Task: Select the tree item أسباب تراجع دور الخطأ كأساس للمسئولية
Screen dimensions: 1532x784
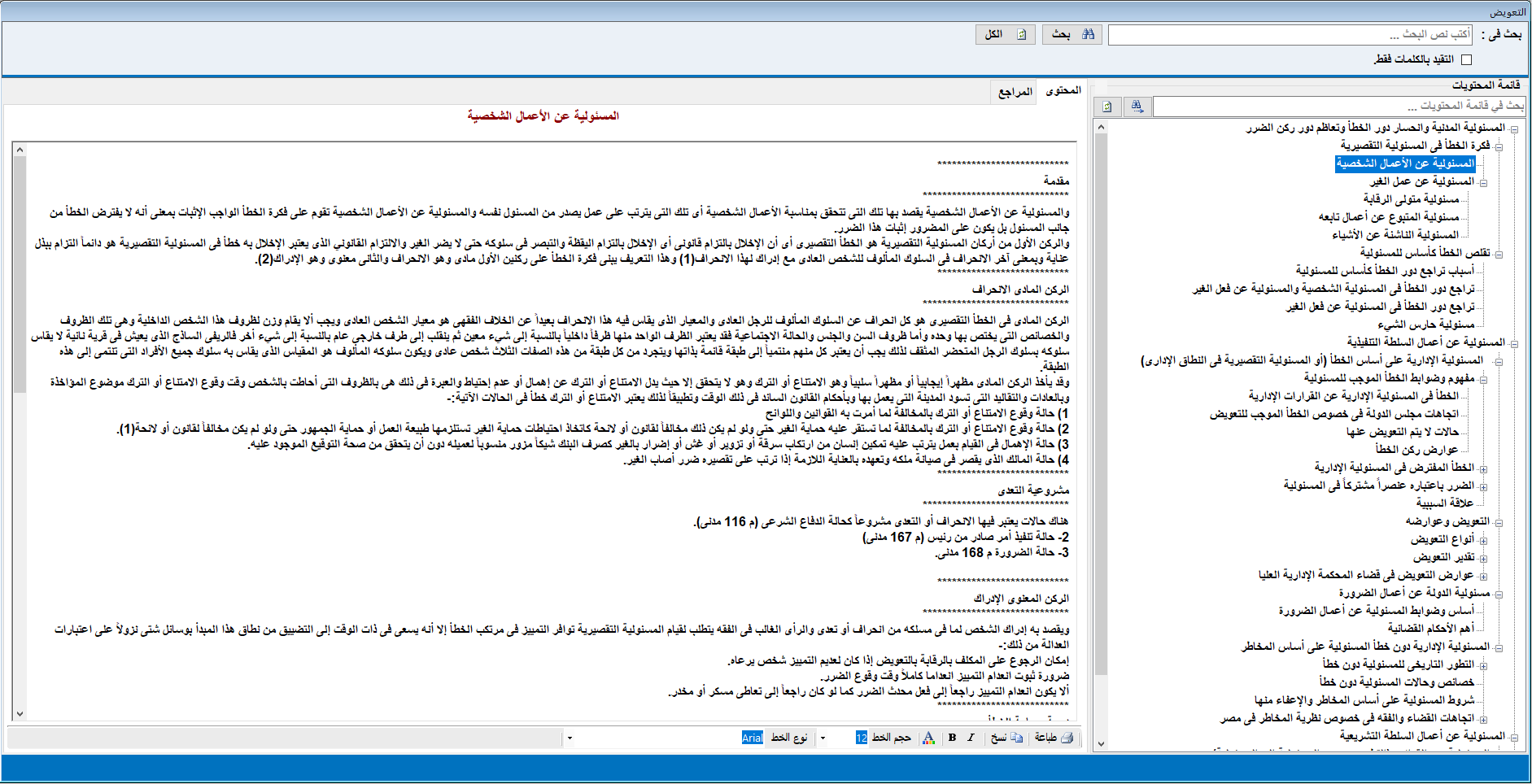Action: coord(1385,271)
